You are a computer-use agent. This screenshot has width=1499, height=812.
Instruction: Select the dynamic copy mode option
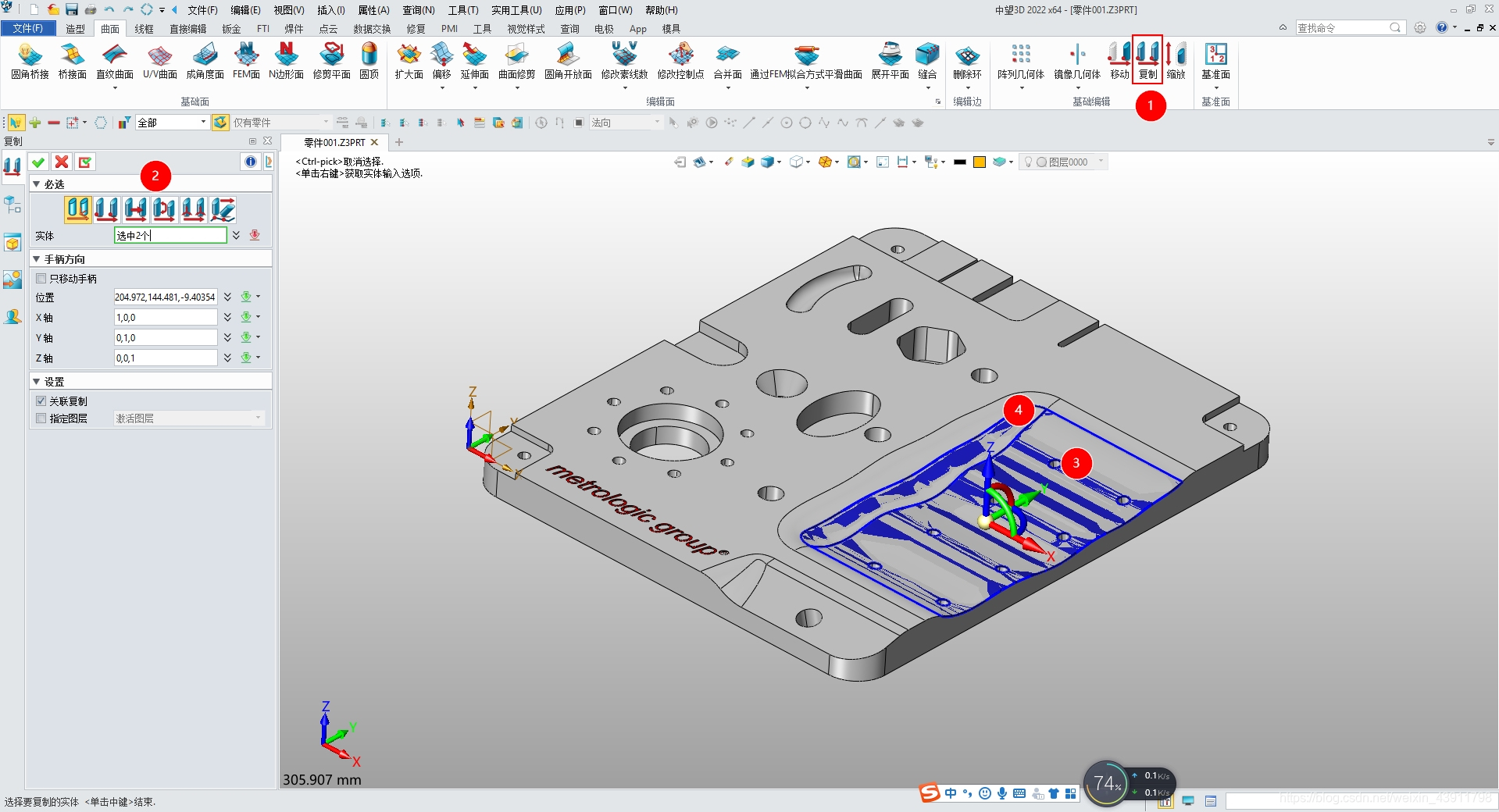click(77, 209)
